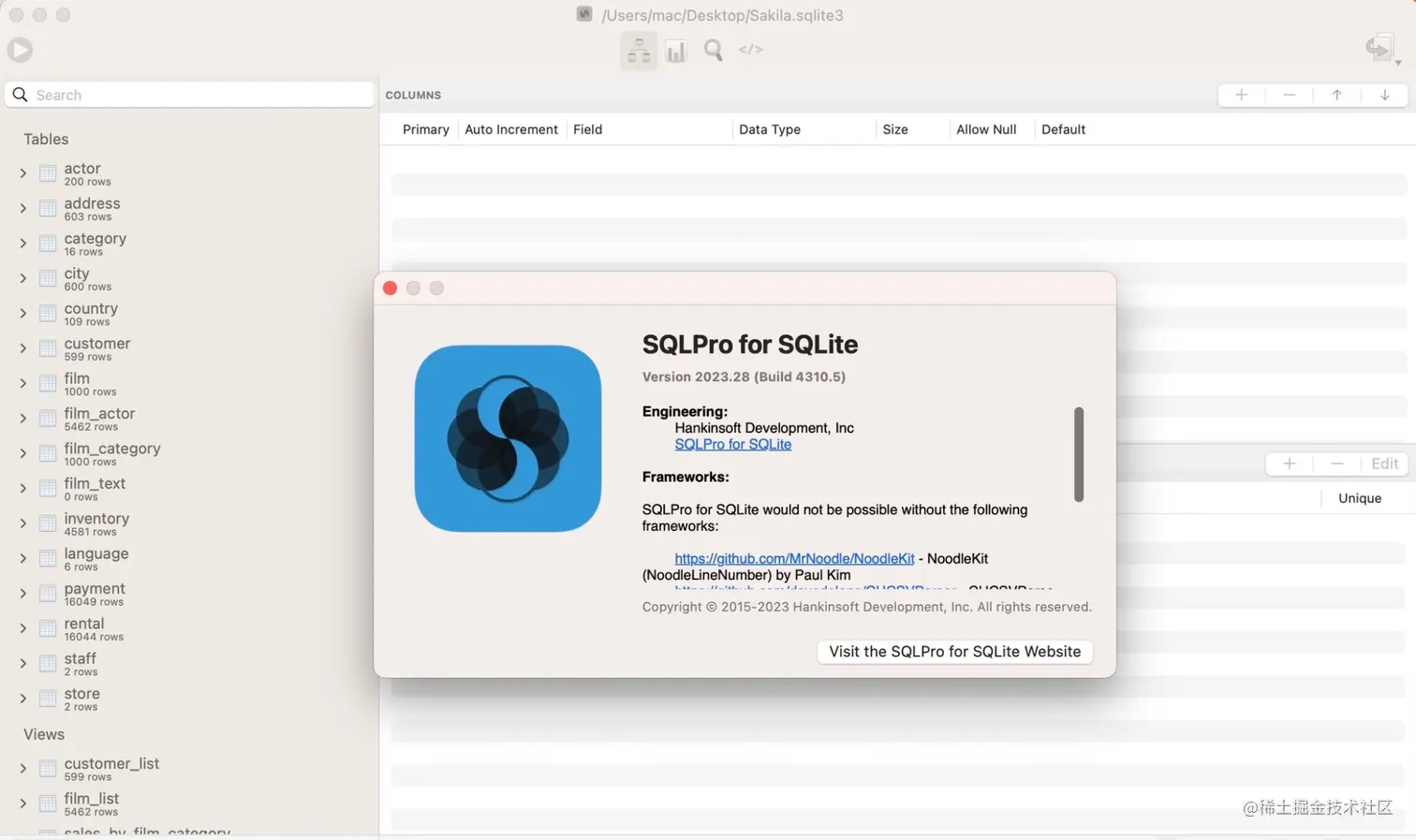Click the inventory table icon
The image size is (1416, 840).
coord(48,523)
